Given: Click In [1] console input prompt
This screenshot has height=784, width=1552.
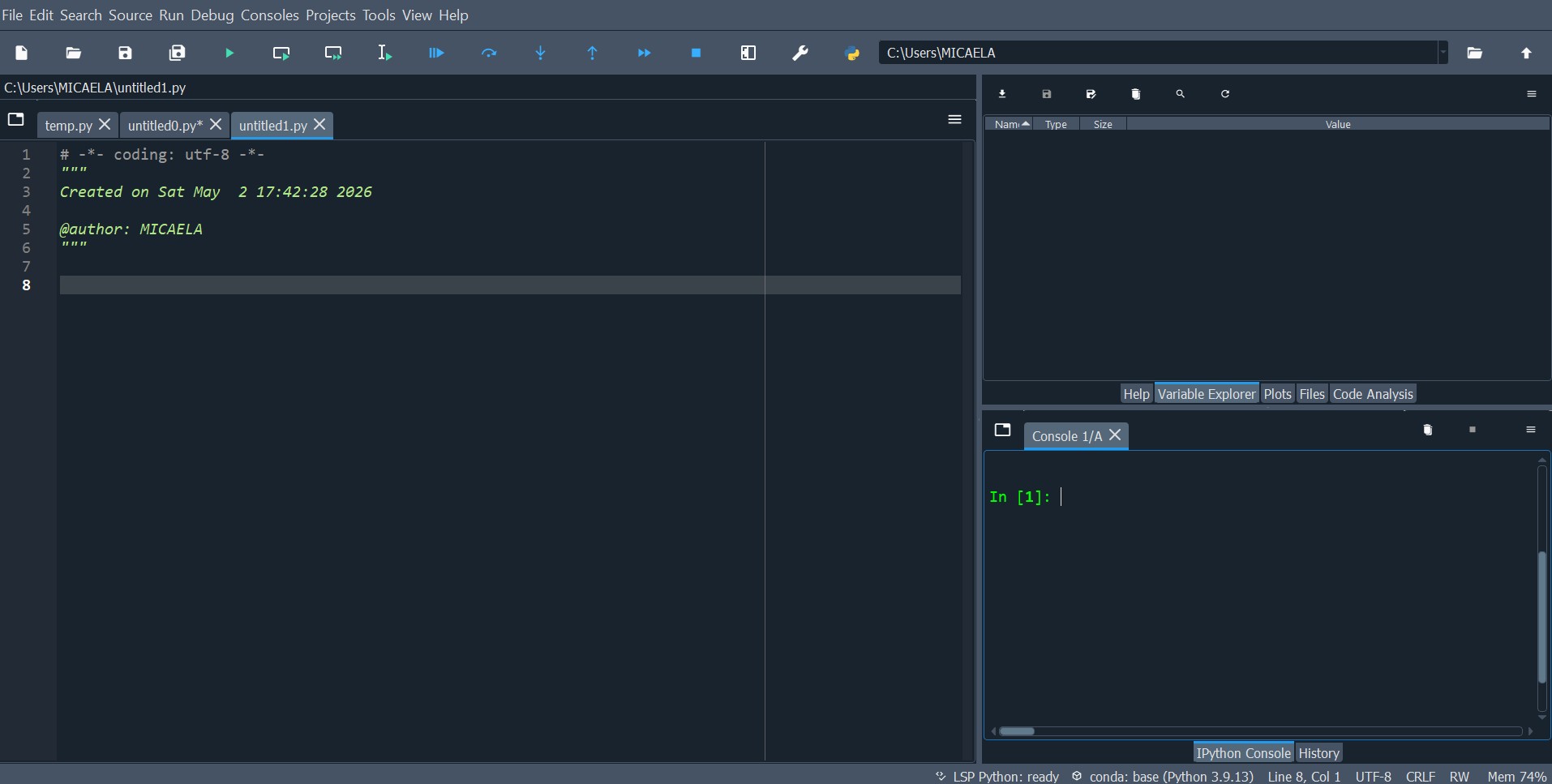Looking at the screenshot, I should [1019, 497].
